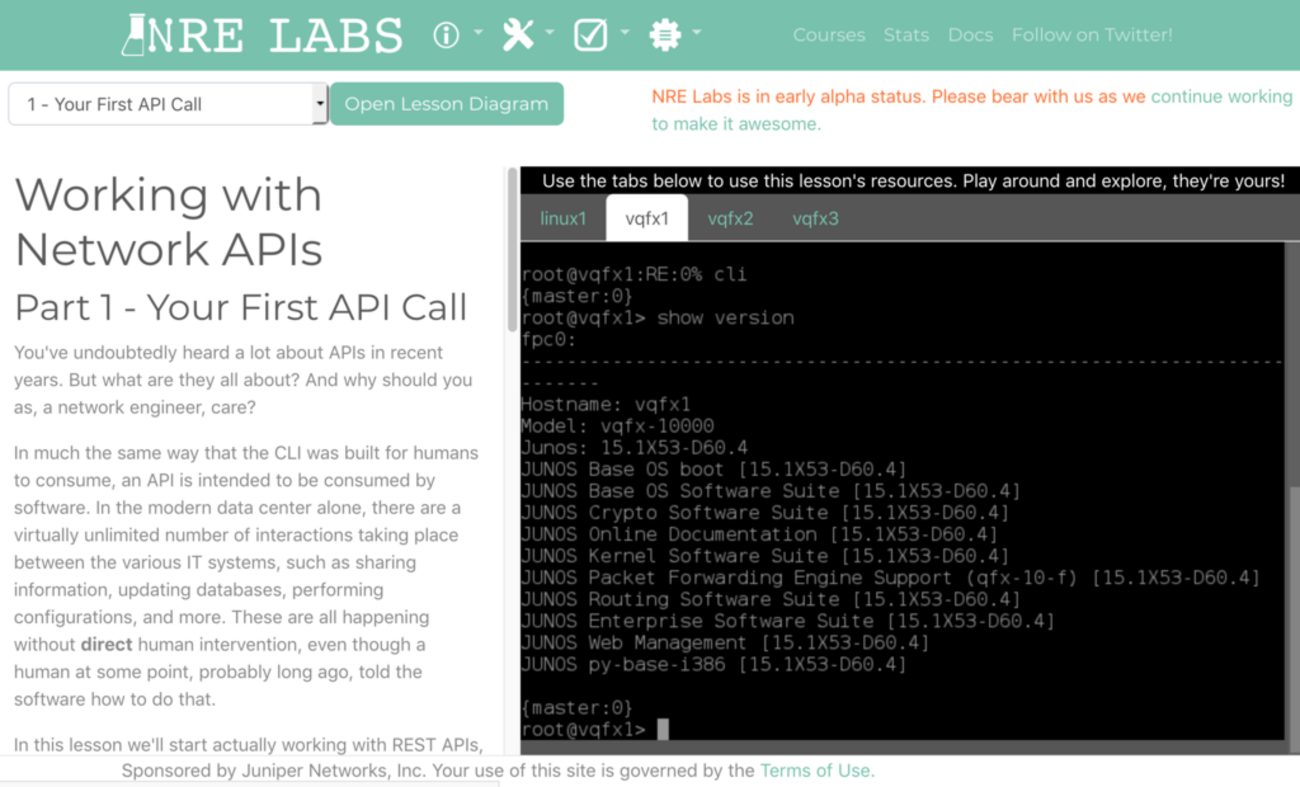Click the 'JUNOS py-base-i386' terminal line
The height and width of the screenshot is (787, 1300).
point(714,665)
